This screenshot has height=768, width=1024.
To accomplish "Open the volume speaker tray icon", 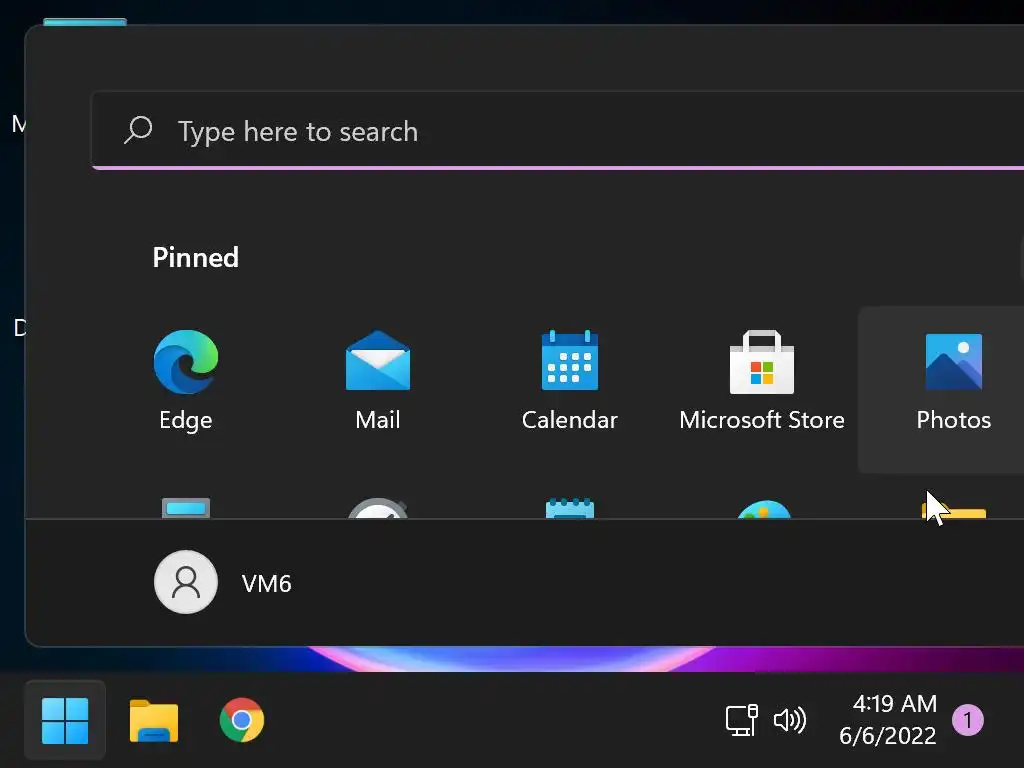I will click(790, 720).
